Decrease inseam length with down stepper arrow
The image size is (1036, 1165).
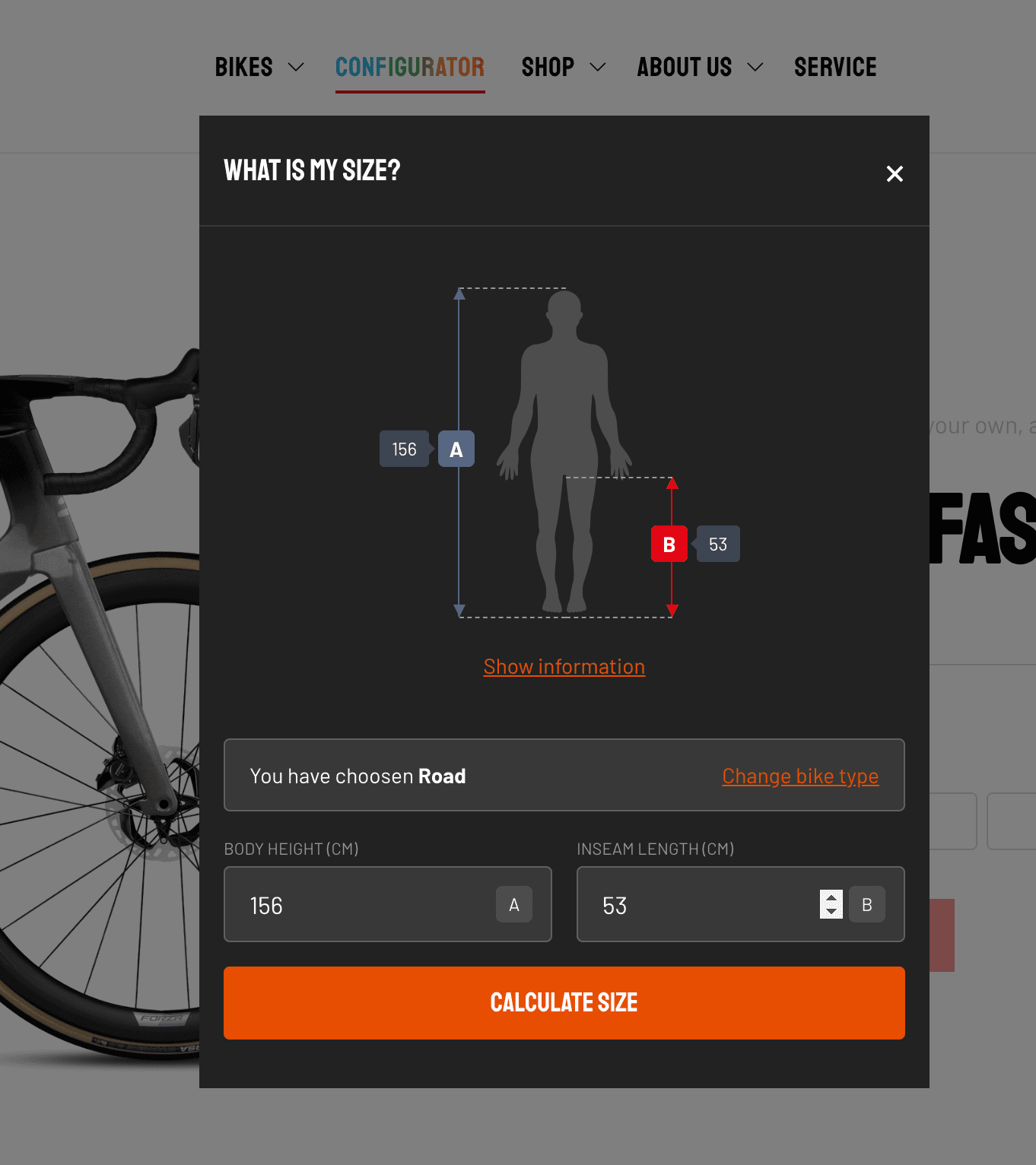pos(831,911)
